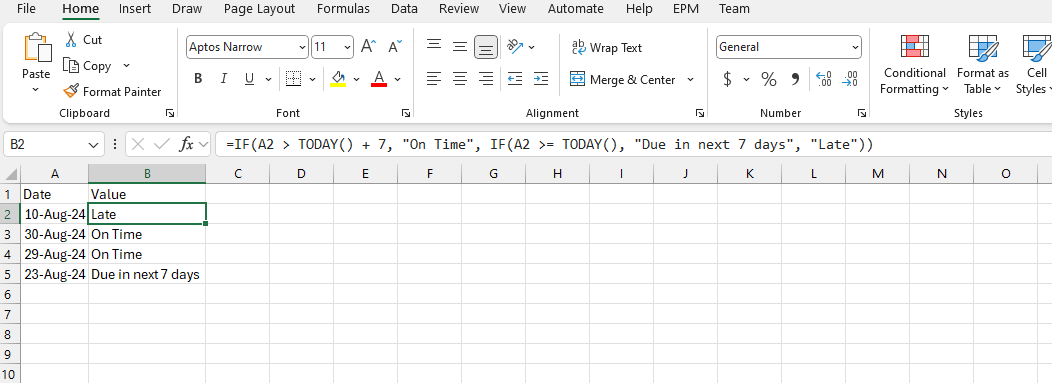This screenshot has height=383, width=1052.
Task: Expand the fill color palette arrow
Action: [356, 79]
